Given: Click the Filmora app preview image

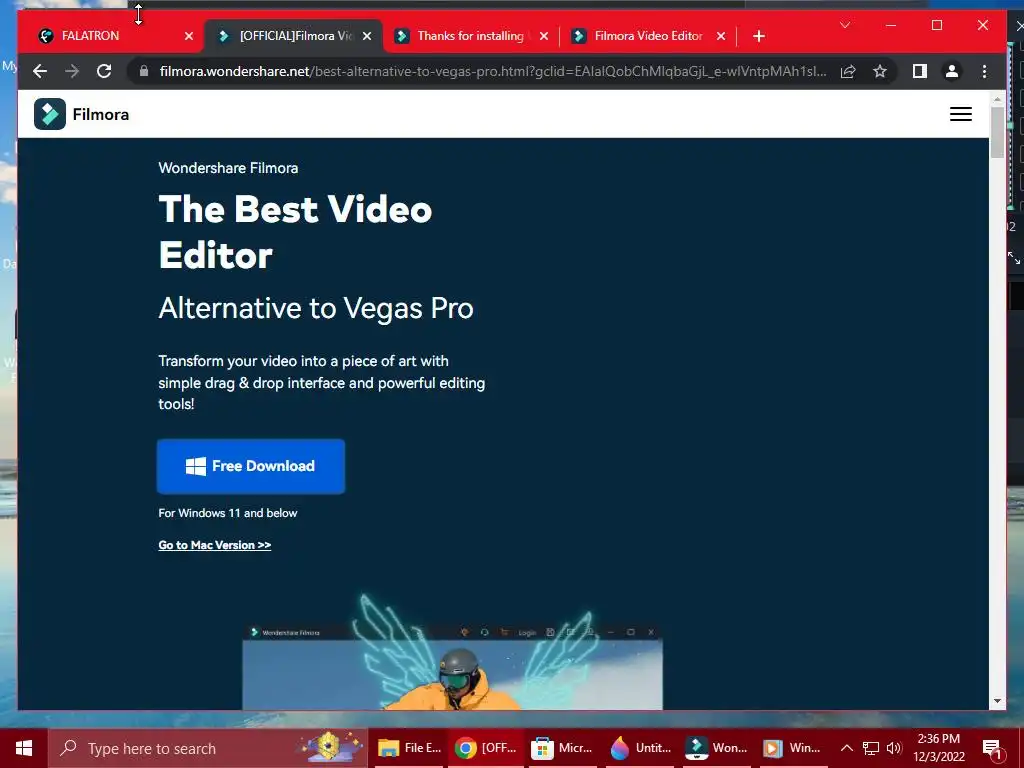Looking at the screenshot, I should point(453,666).
